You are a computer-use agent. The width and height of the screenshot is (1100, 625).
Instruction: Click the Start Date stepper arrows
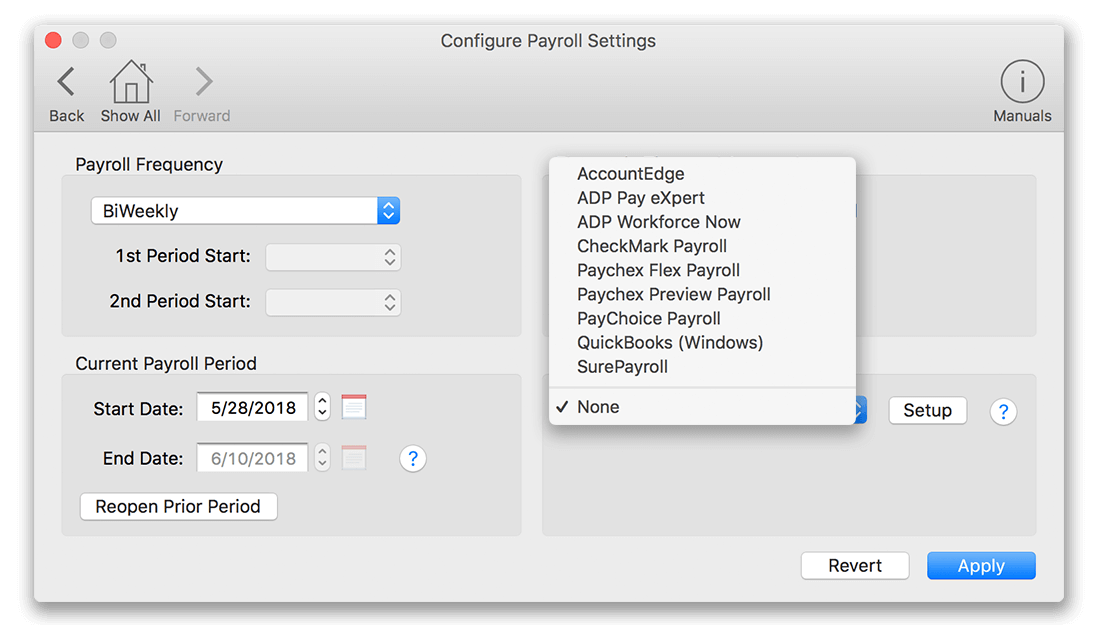coord(322,407)
